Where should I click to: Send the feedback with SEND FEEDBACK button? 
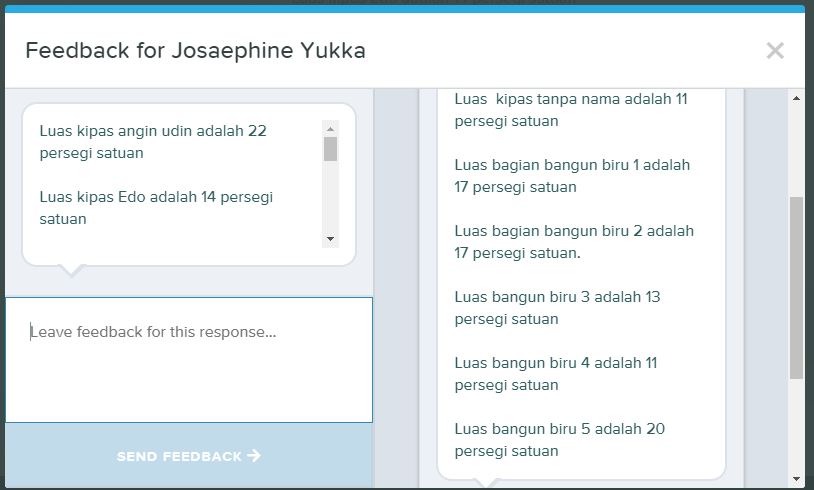[189, 456]
